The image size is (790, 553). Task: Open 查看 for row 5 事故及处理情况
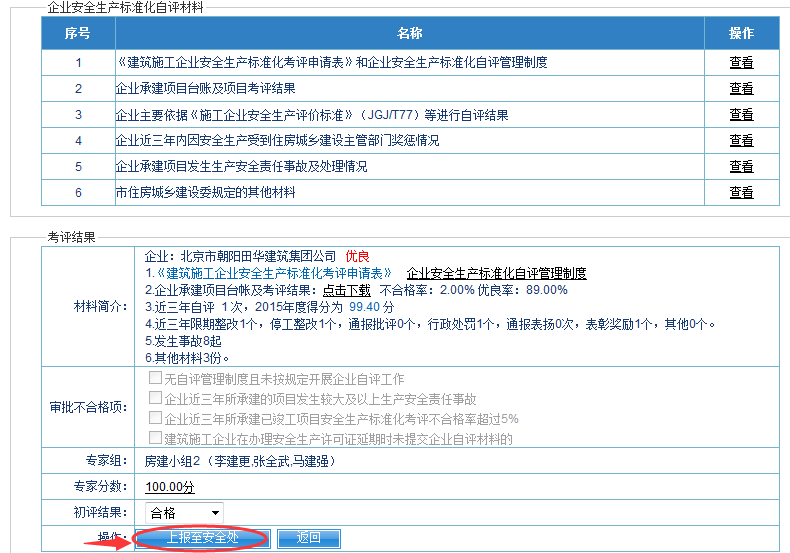[x=741, y=167]
